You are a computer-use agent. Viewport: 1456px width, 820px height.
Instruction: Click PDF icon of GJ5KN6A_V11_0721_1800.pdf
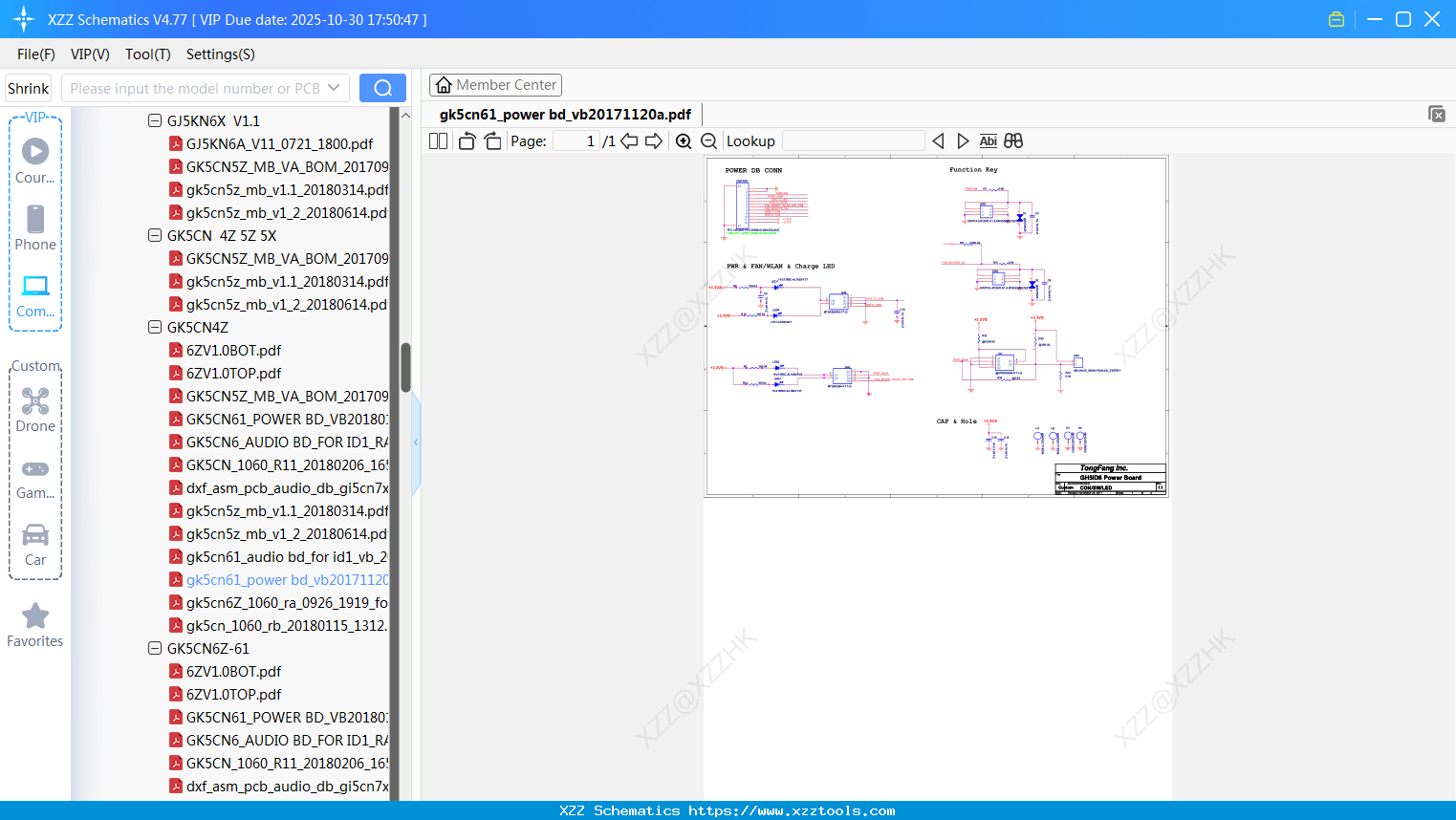176,144
